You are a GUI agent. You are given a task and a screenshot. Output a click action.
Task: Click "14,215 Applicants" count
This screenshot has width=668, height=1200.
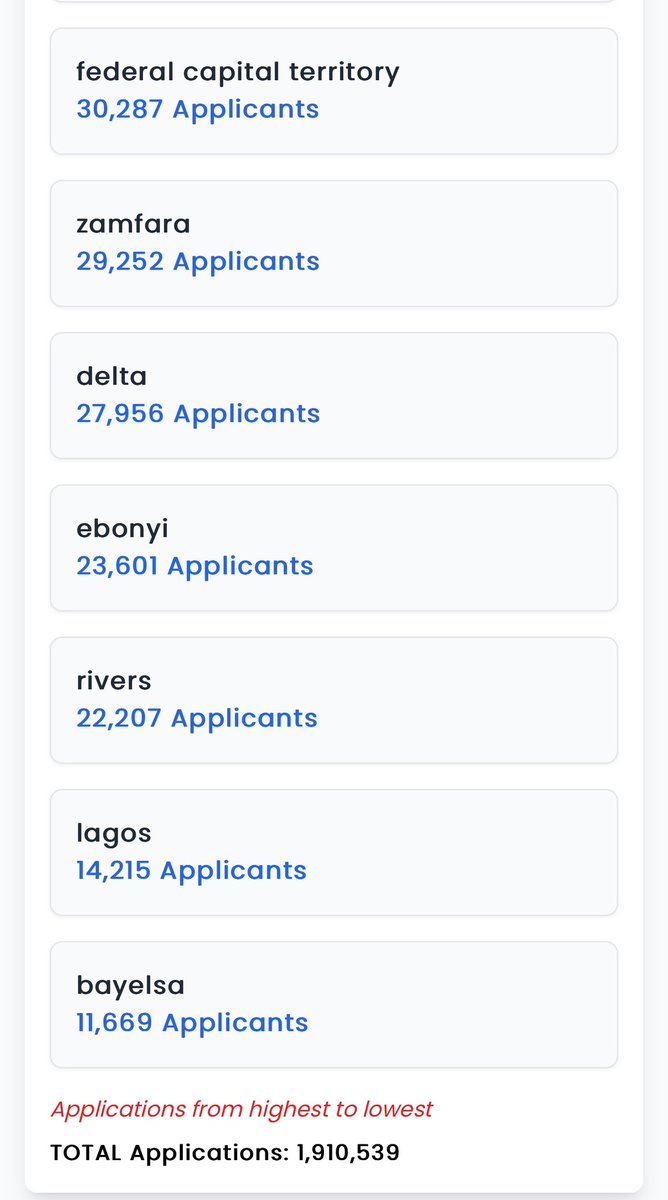pos(191,871)
